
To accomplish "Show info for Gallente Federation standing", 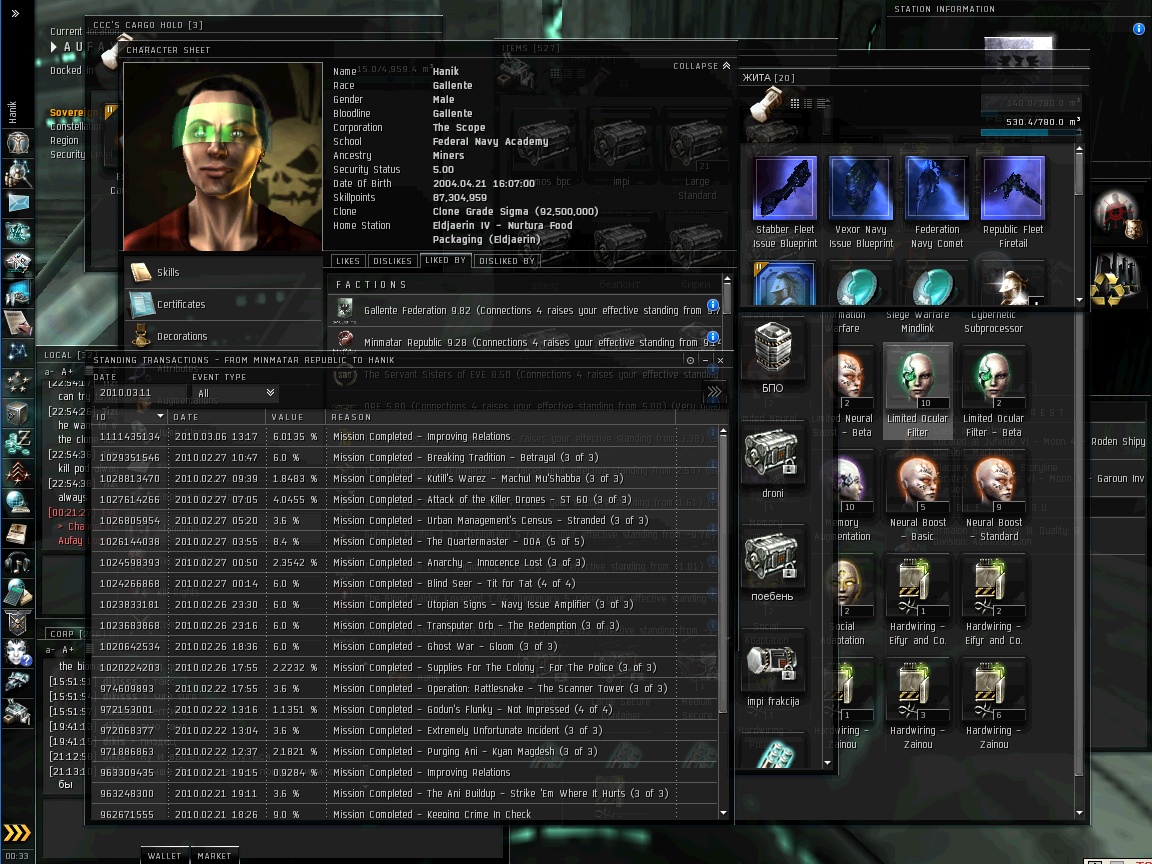I will tap(713, 305).
